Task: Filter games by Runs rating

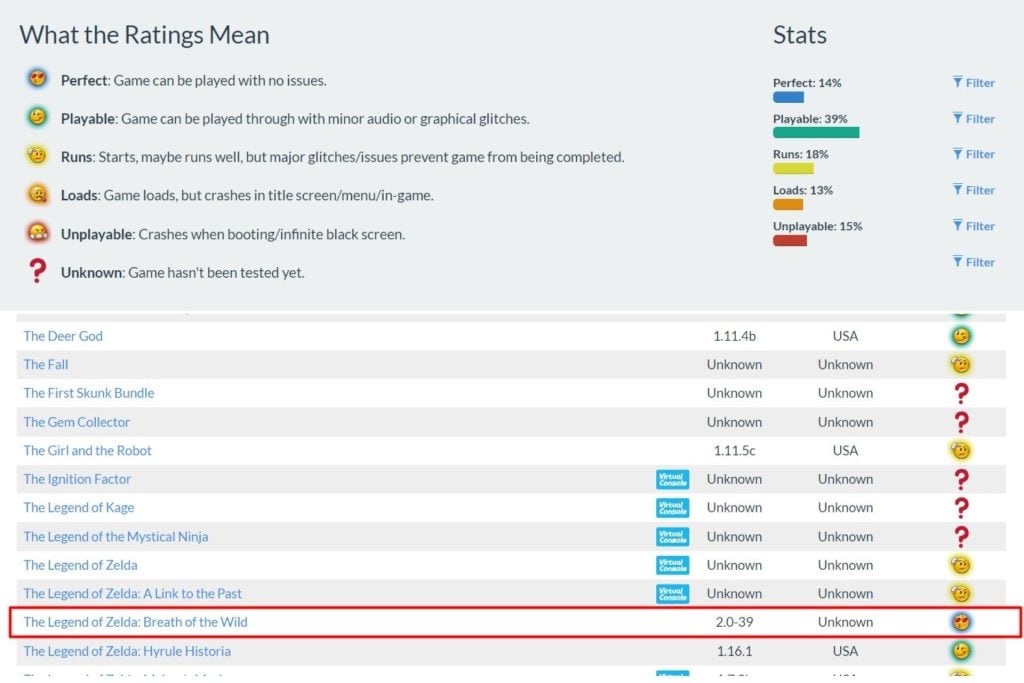Action: pos(974,154)
